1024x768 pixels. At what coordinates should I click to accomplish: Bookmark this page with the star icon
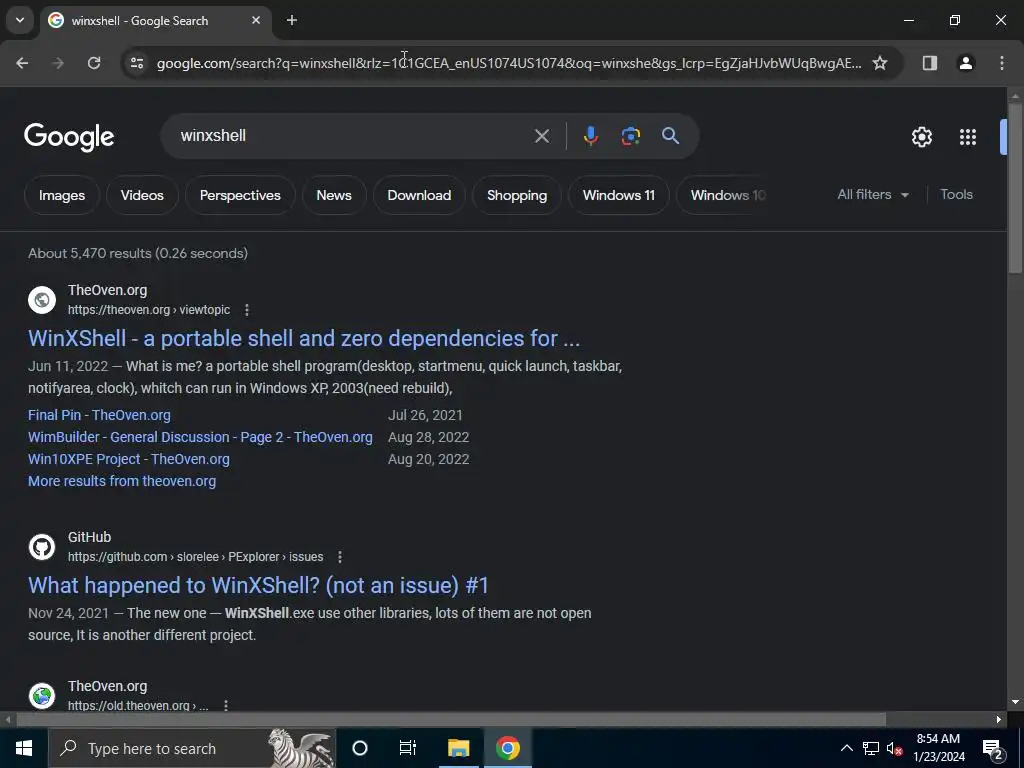(x=880, y=63)
